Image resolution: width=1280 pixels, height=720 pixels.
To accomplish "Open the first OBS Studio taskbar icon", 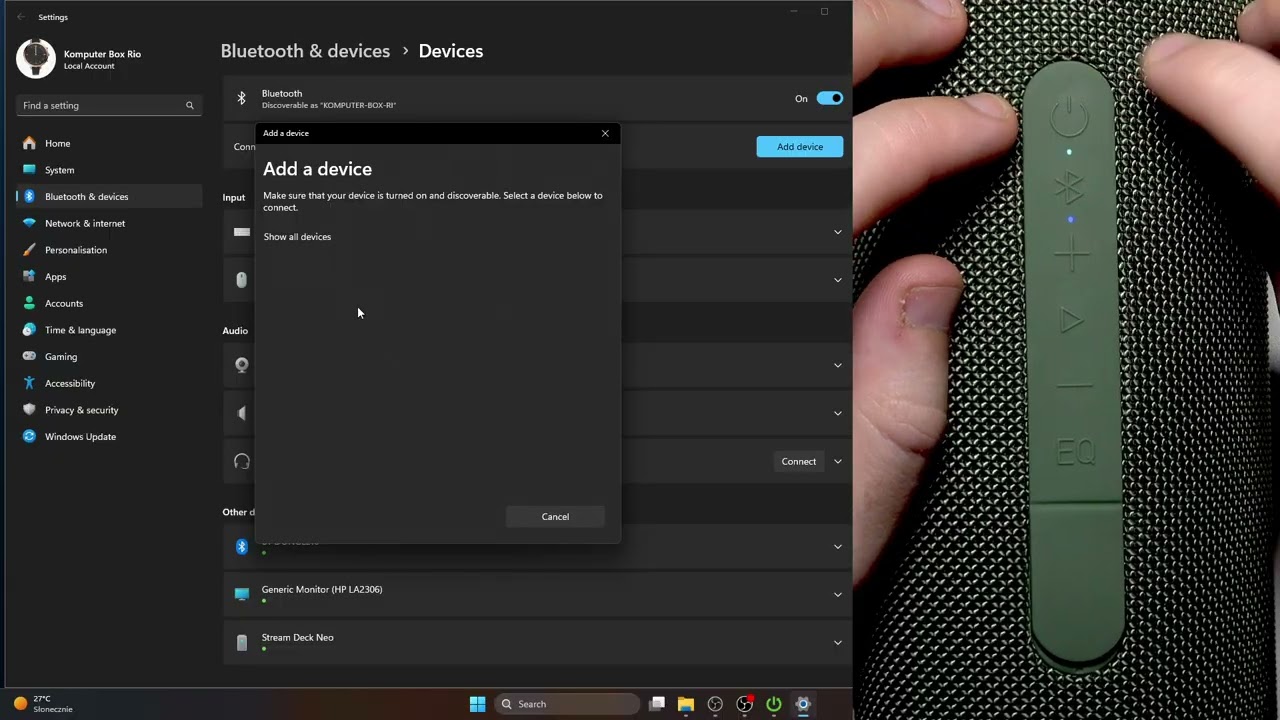I will pyautogui.click(x=715, y=704).
